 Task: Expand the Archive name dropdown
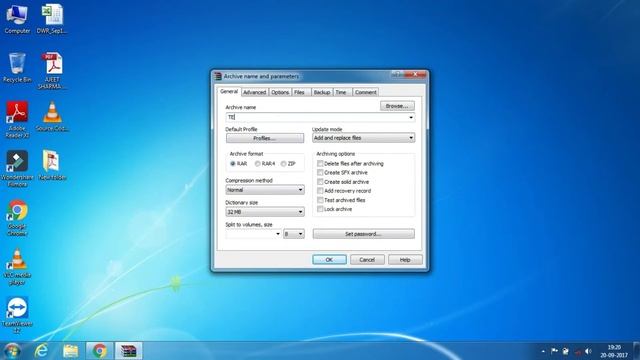[x=411, y=118]
